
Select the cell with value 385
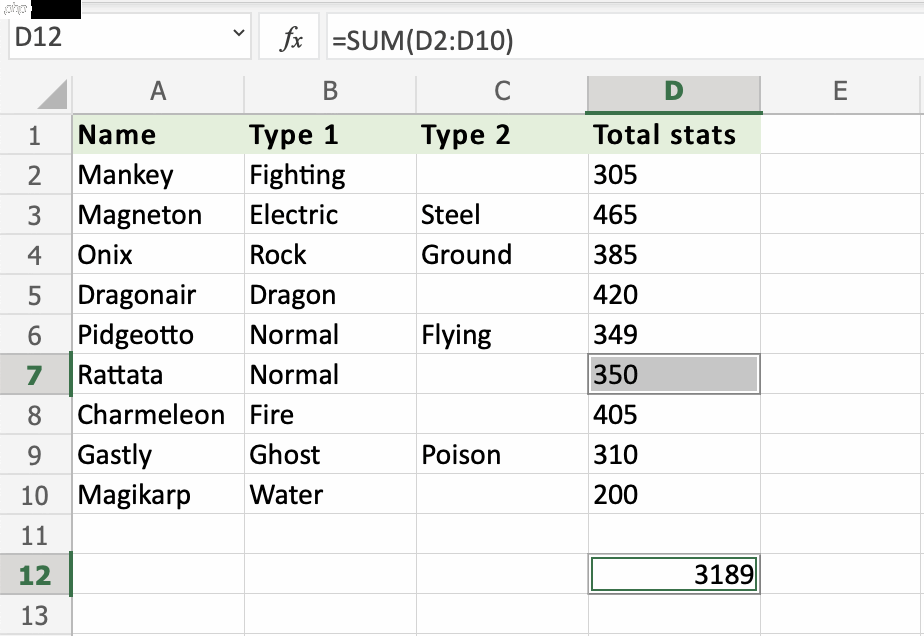coord(674,255)
